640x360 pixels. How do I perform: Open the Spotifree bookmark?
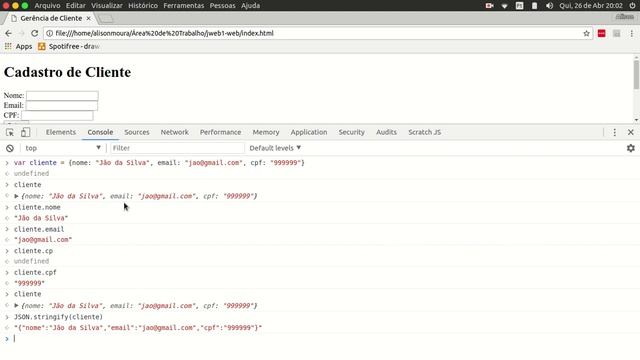click(69, 47)
